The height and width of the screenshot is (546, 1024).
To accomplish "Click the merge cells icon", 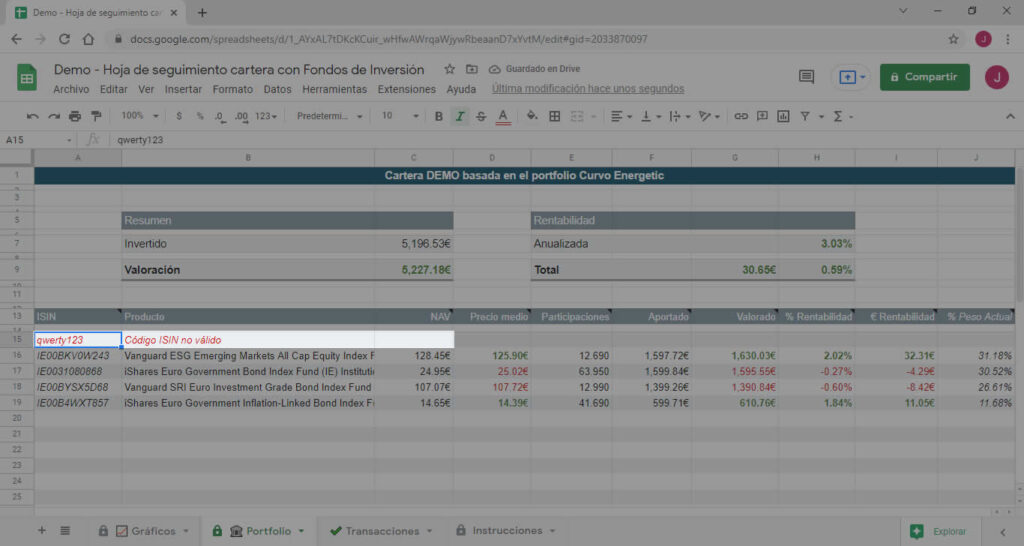I will [x=577, y=116].
